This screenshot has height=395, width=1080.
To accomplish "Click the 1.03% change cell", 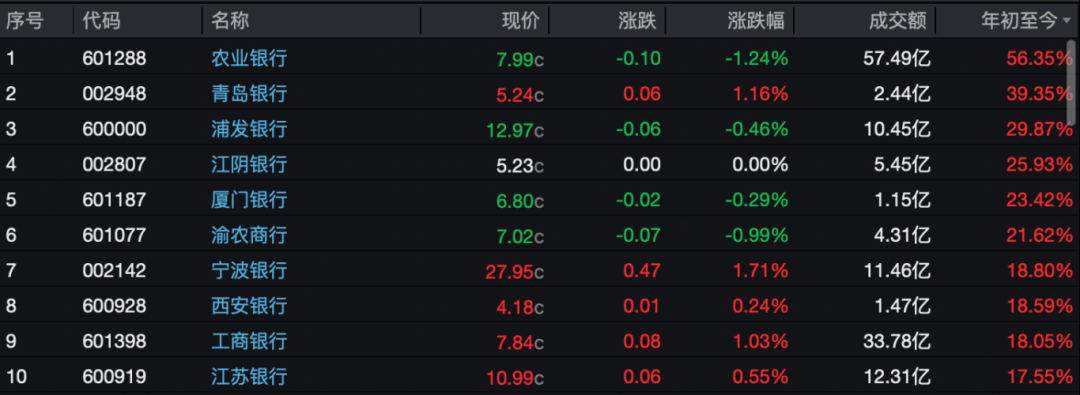I will coord(760,341).
